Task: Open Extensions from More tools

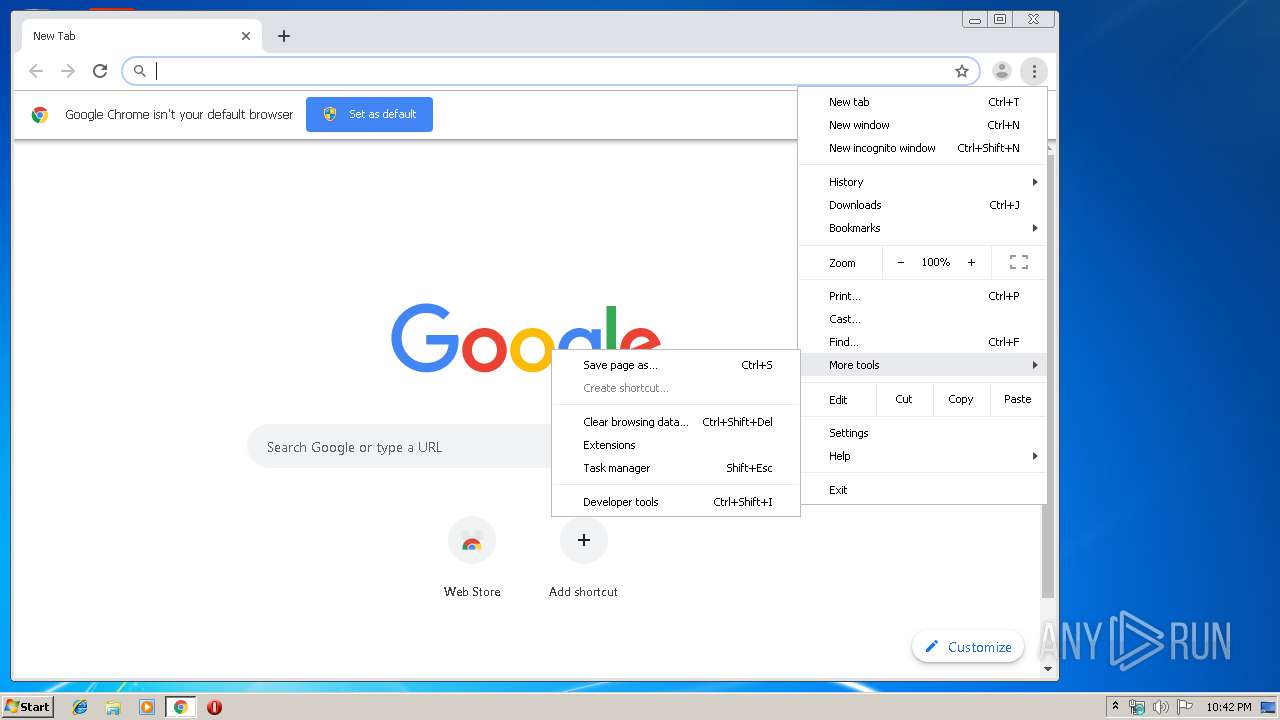Action: point(676,445)
